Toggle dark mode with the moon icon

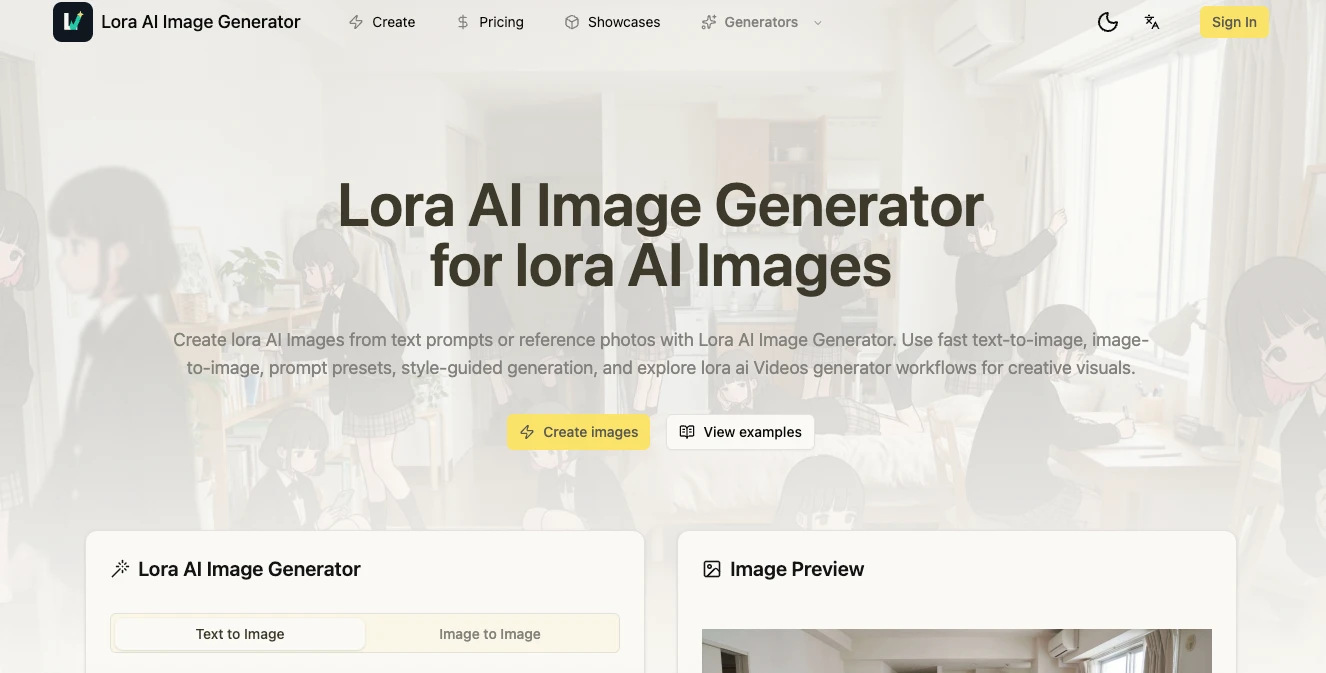point(1108,22)
